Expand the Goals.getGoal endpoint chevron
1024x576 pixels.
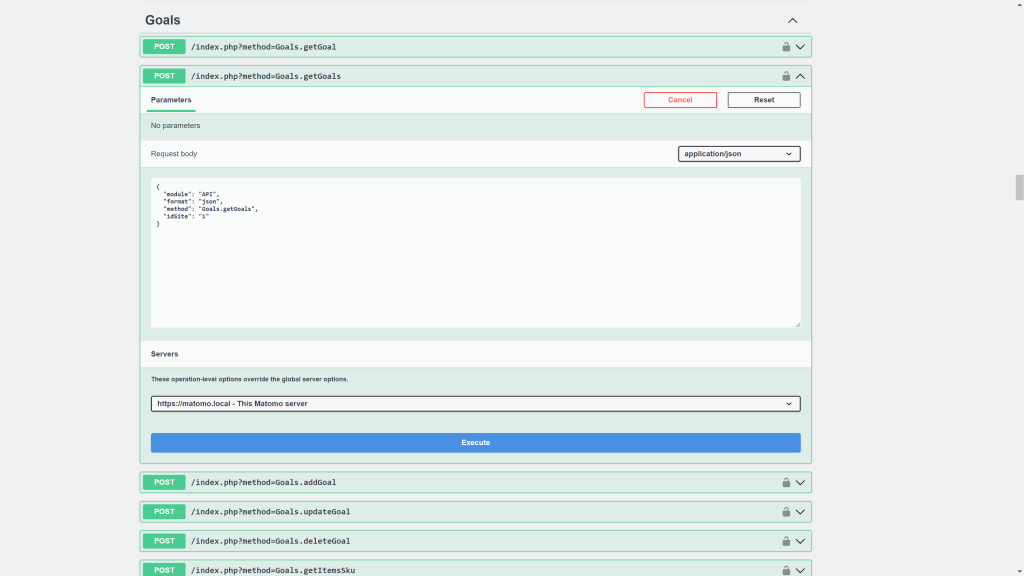pos(800,47)
